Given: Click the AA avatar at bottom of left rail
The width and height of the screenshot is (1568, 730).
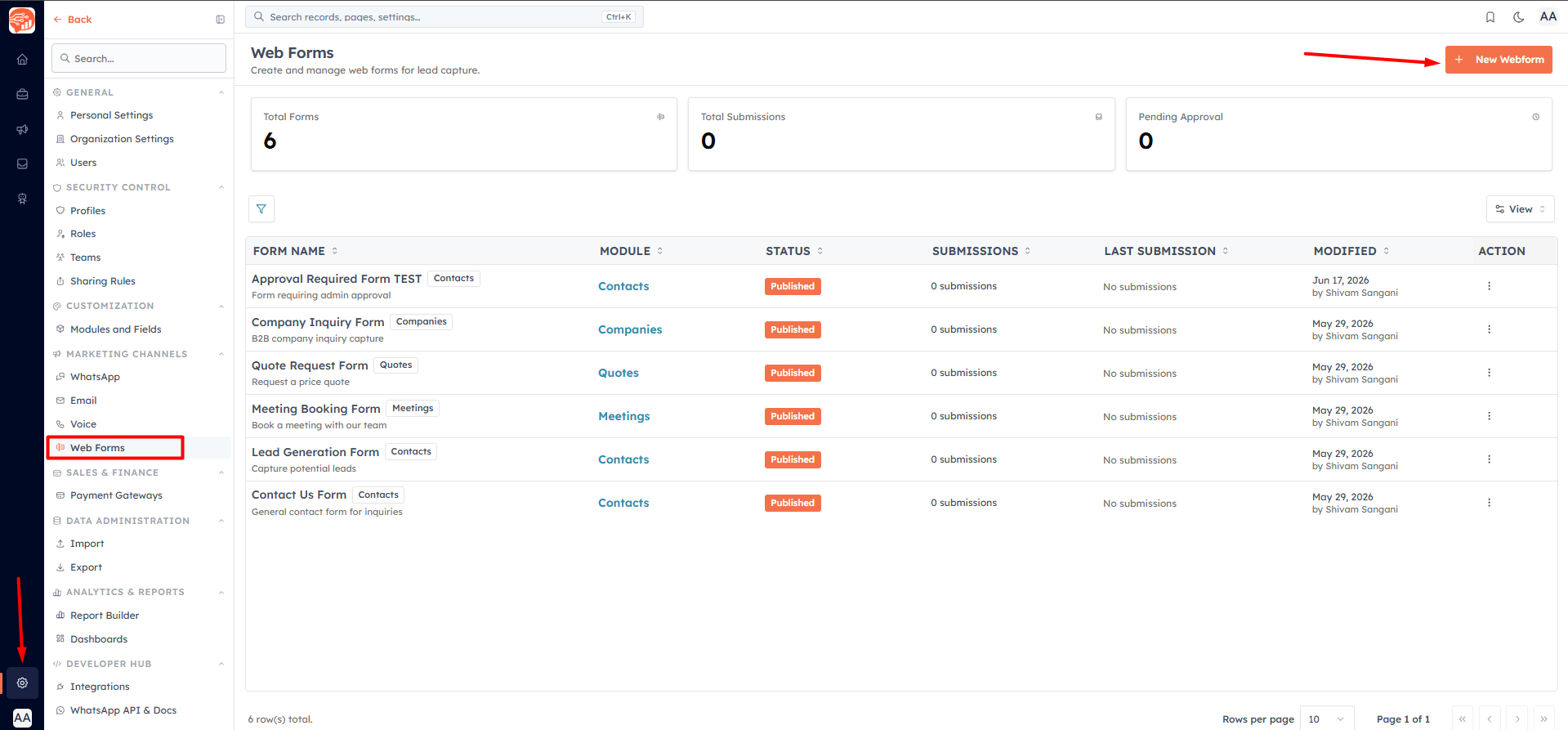Looking at the screenshot, I should (22, 718).
